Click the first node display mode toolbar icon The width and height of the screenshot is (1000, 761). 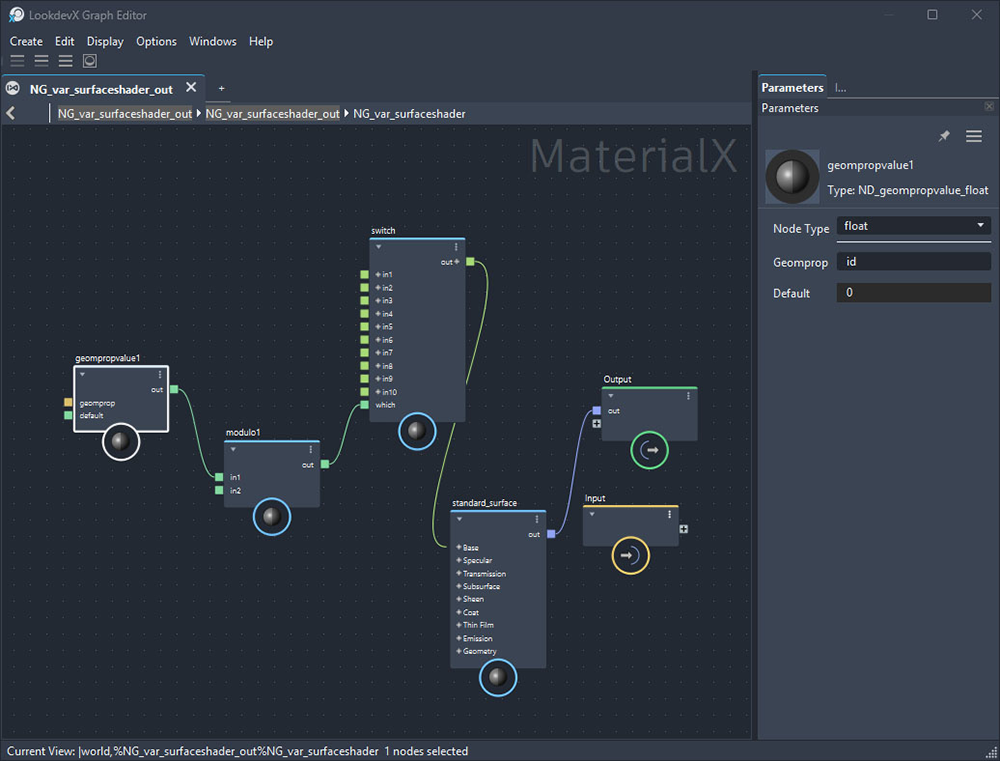(x=17, y=61)
